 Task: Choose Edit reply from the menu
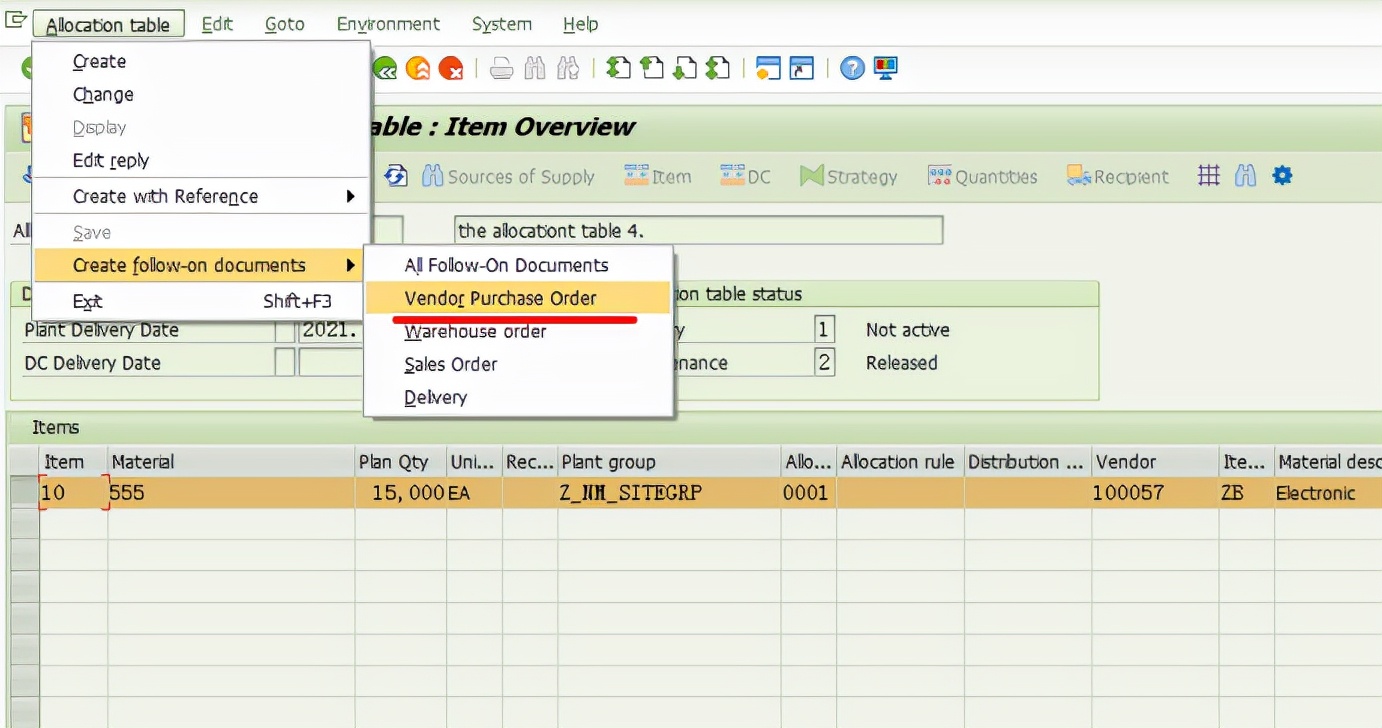tap(201, 160)
